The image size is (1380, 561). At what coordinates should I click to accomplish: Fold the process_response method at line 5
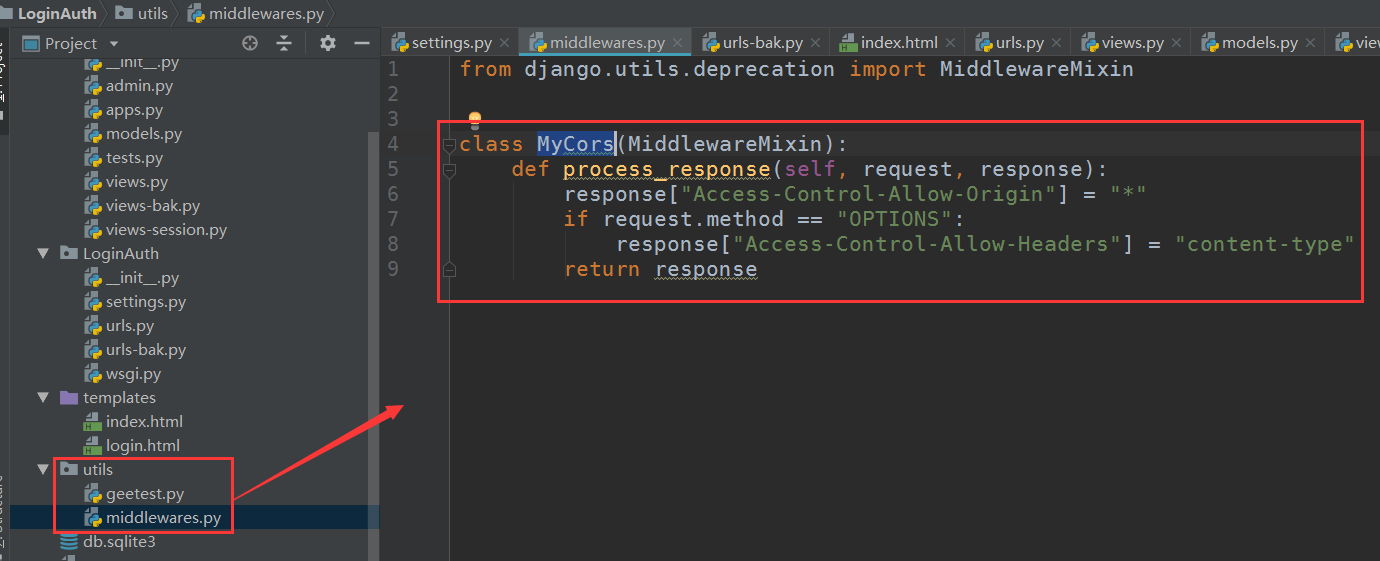[x=449, y=169]
